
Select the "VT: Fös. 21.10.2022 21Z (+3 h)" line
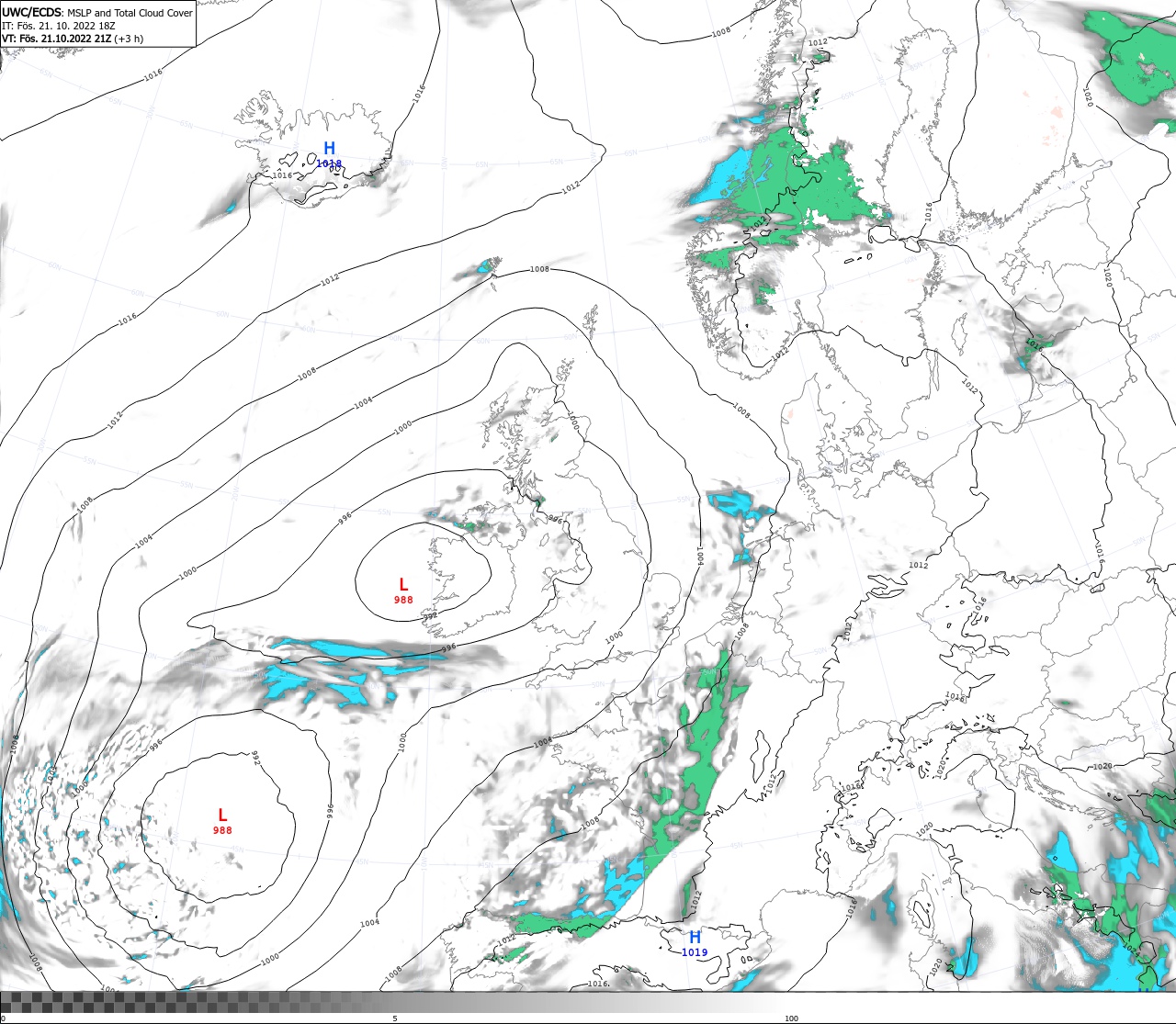click(73, 39)
